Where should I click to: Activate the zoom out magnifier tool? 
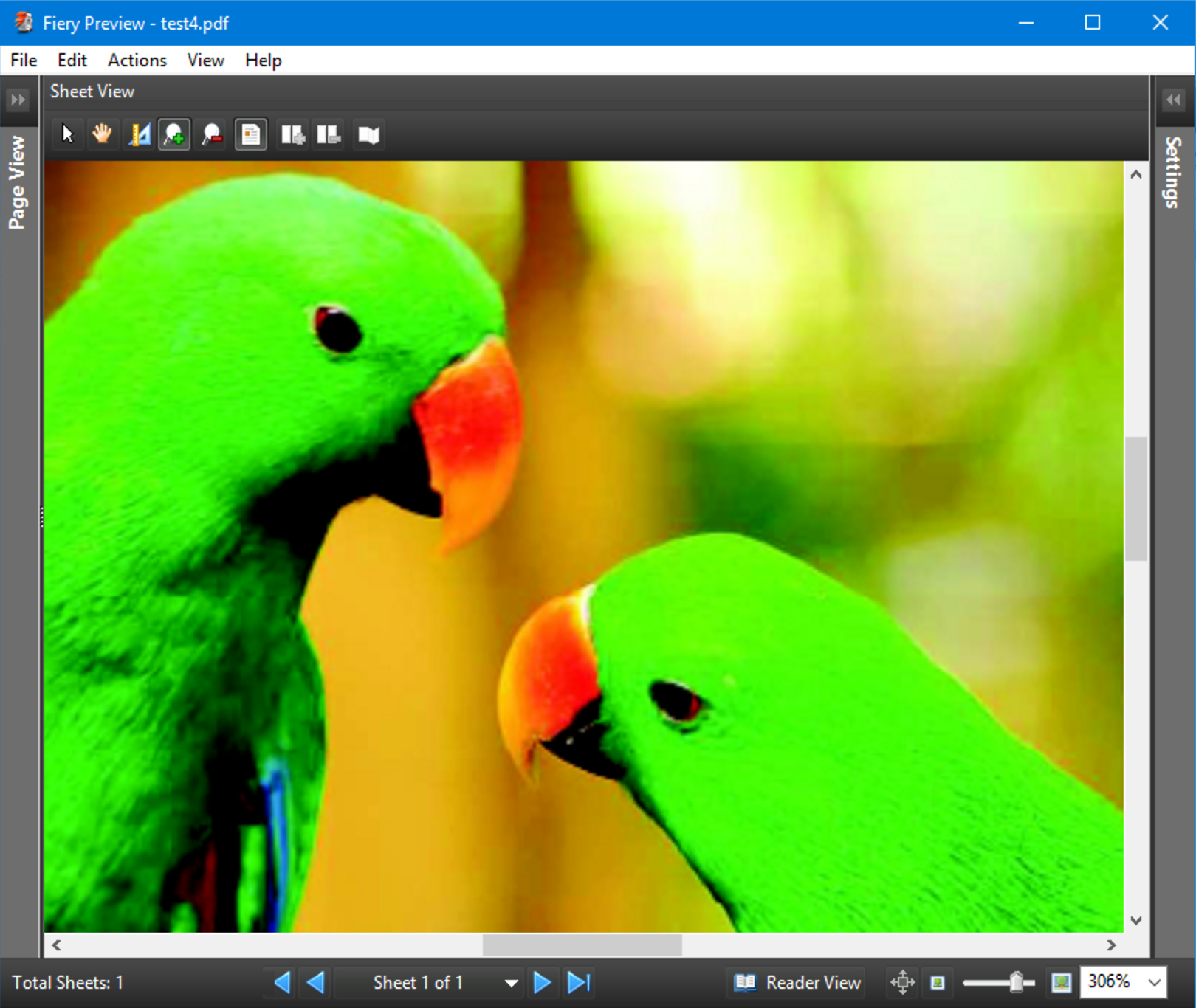click(212, 134)
